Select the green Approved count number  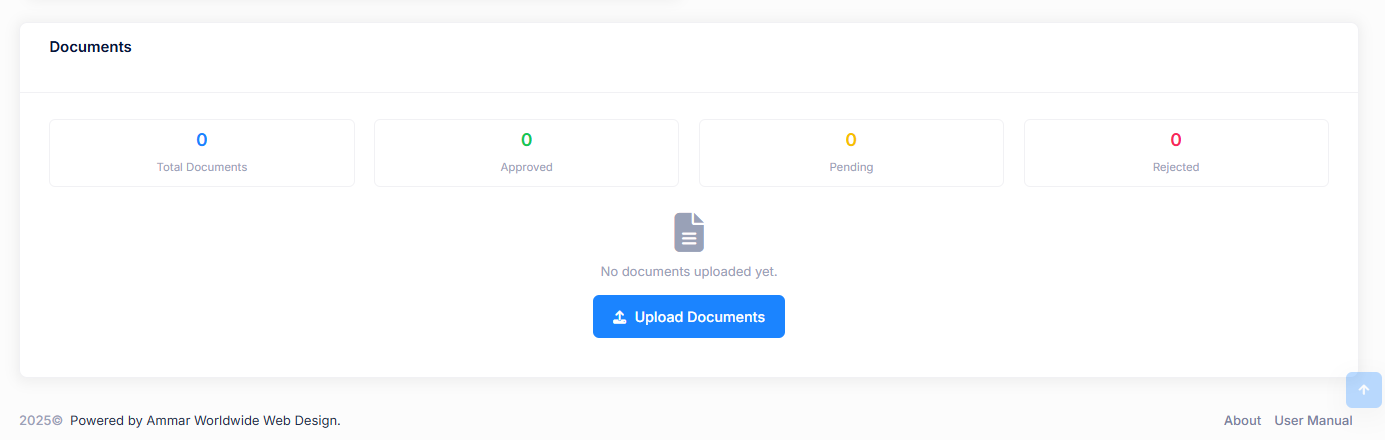coord(526,140)
